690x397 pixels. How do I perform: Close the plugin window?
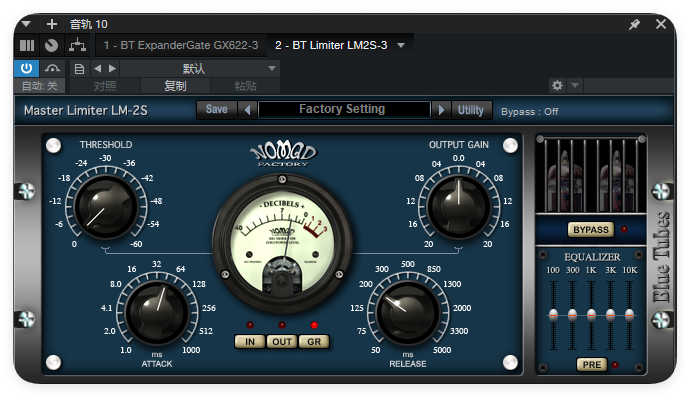pos(661,24)
